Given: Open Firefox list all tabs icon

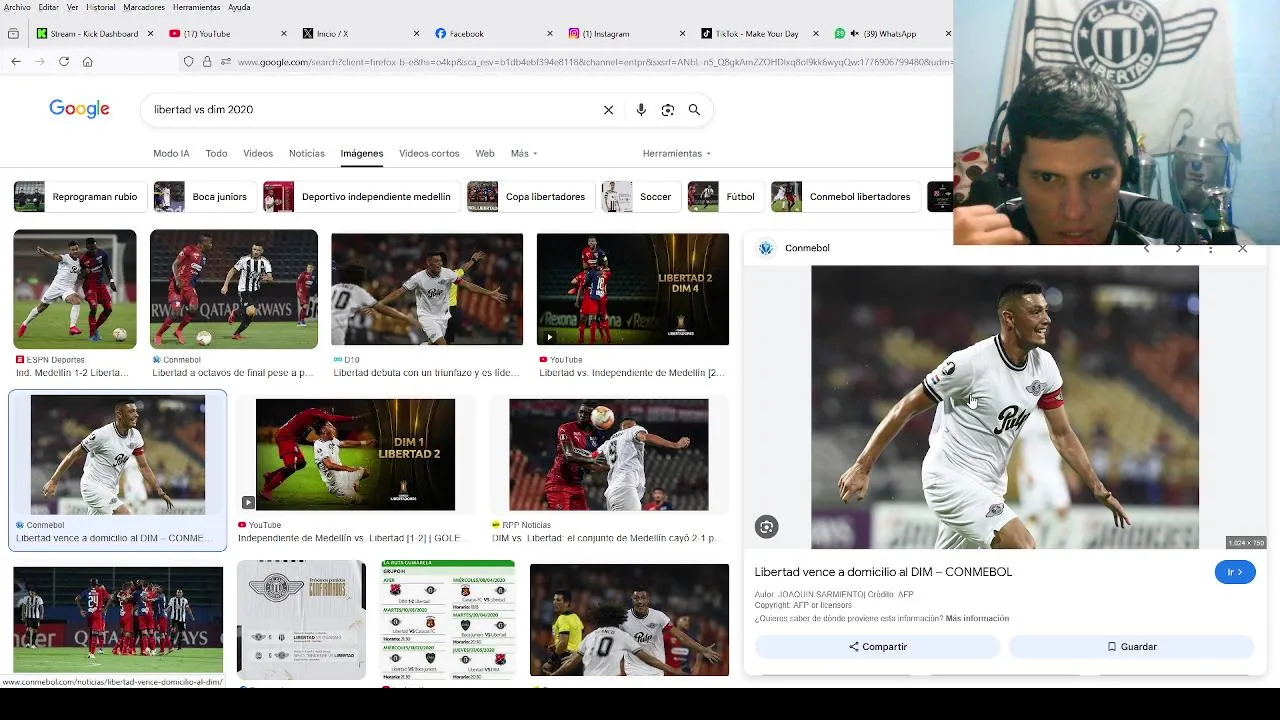Looking at the screenshot, I should [x=13, y=33].
